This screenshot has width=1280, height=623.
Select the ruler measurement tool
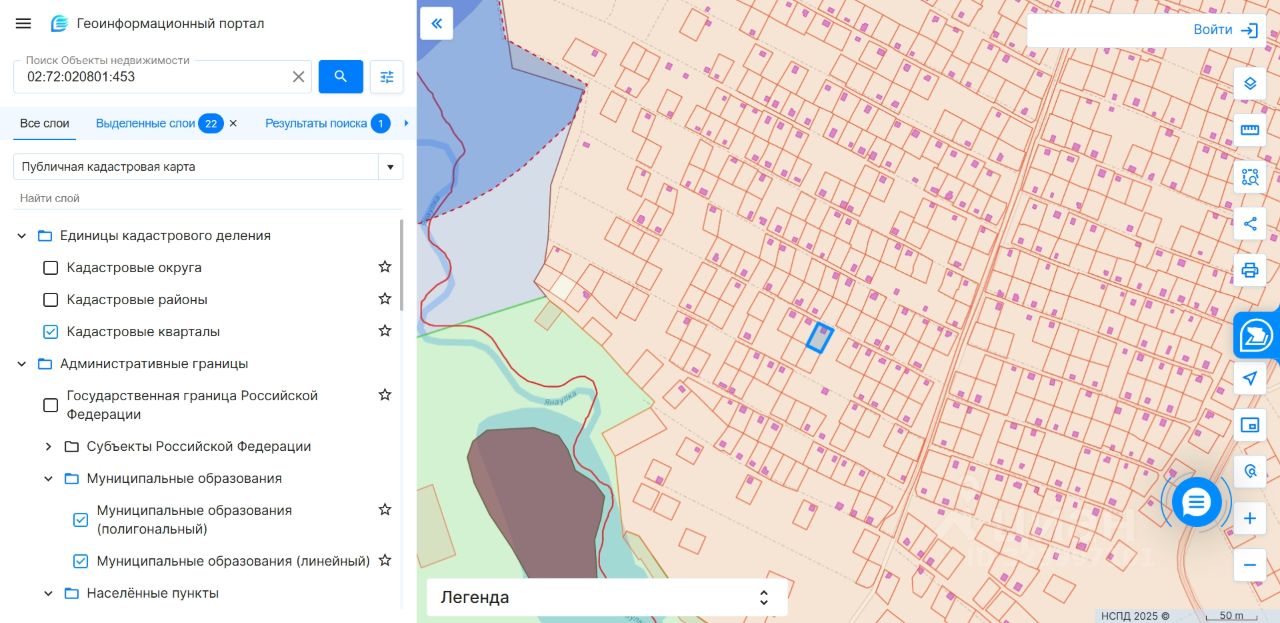1249,130
